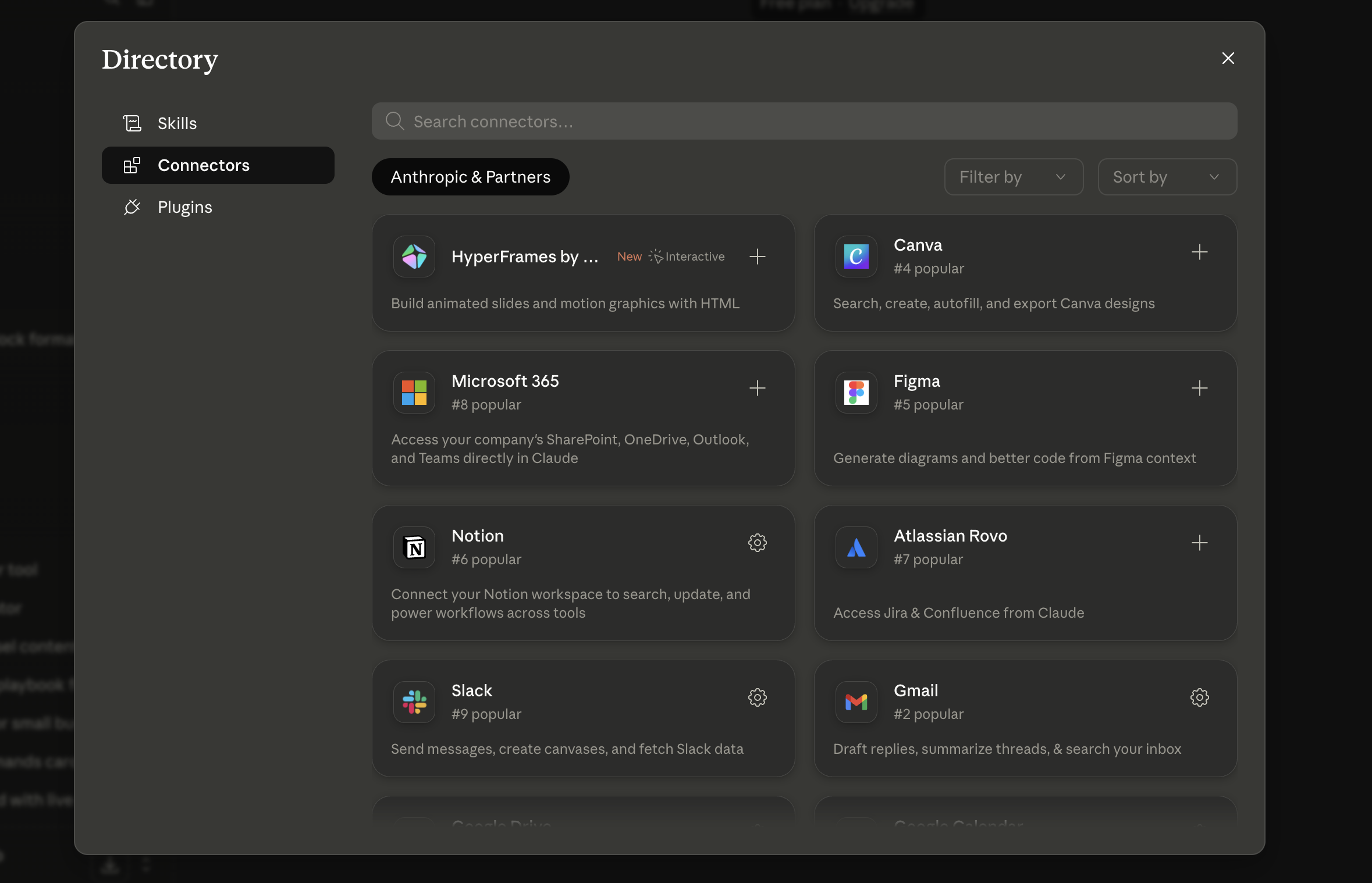Image resolution: width=1372 pixels, height=883 pixels.
Task: Focus the Search connectors field
Action: pyautogui.click(x=804, y=121)
